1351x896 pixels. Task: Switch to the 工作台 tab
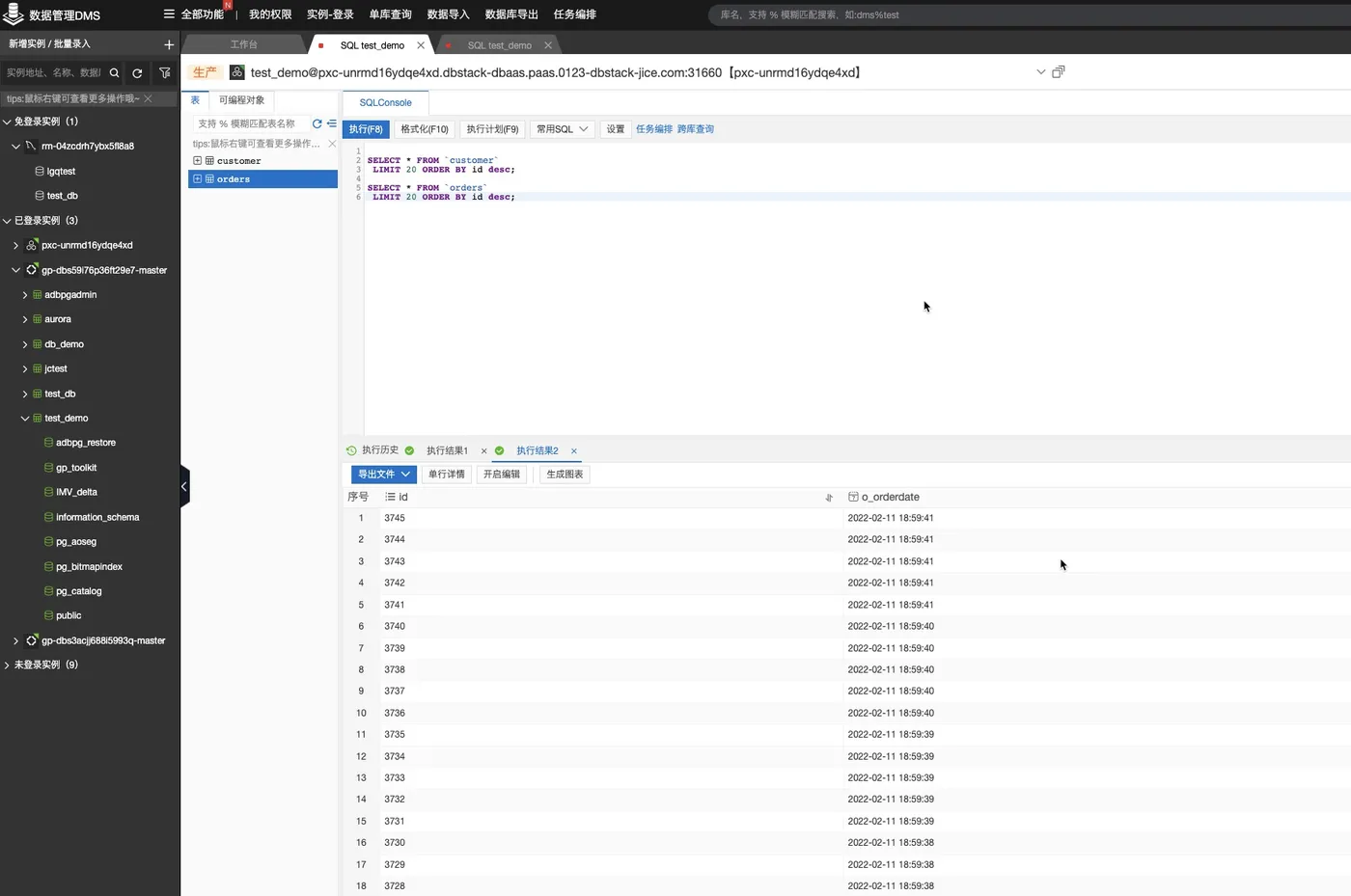pos(243,45)
